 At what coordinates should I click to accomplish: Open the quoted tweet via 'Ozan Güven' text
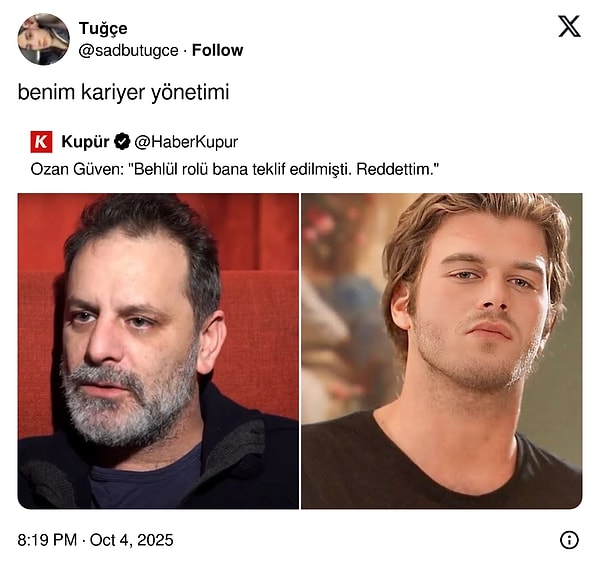(75, 169)
